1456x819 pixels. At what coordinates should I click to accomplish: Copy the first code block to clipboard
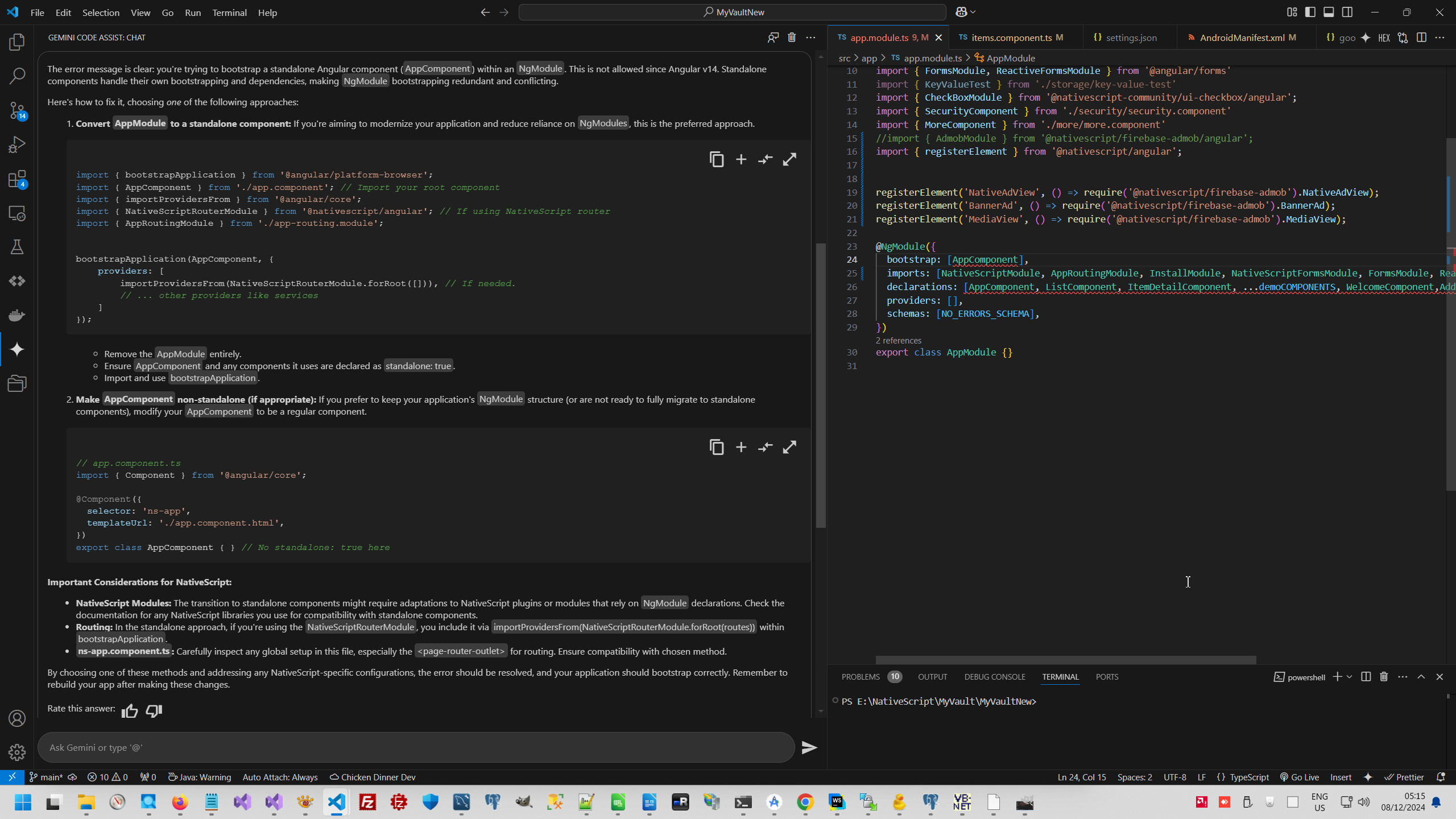click(717, 159)
